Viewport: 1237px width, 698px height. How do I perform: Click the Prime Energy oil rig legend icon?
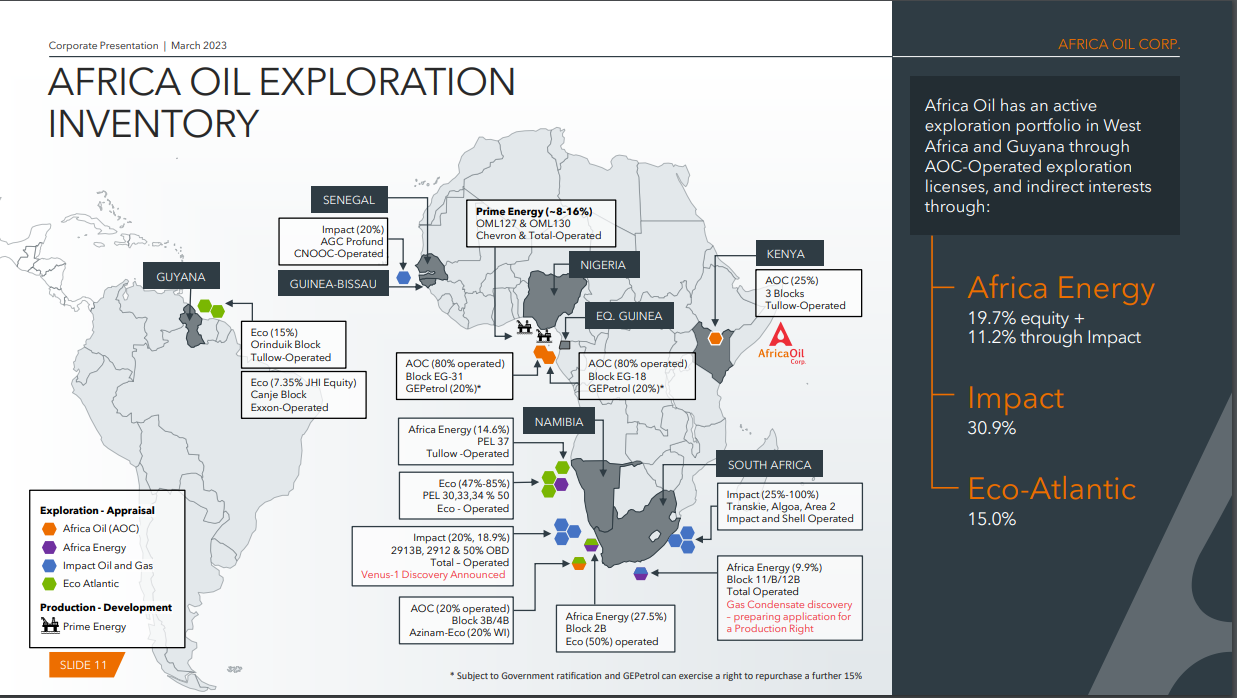49,626
